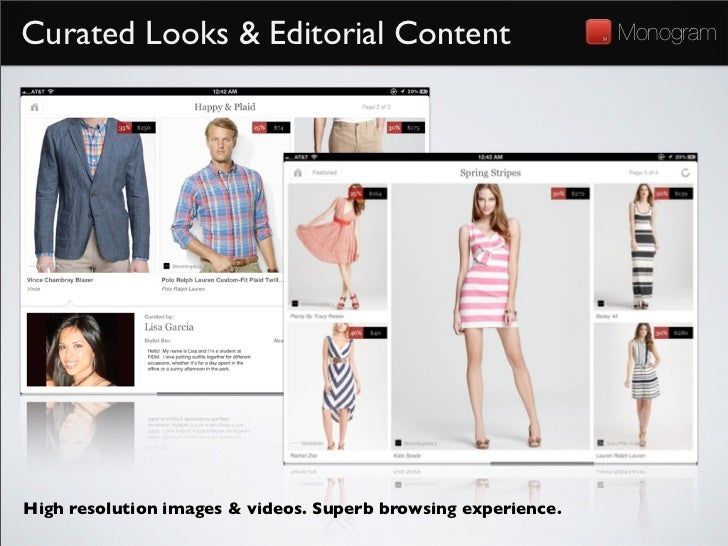Image resolution: width=728 pixels, height=546 pixels.
Task: Open the coral pleated dress image
Action: (338, 247)
